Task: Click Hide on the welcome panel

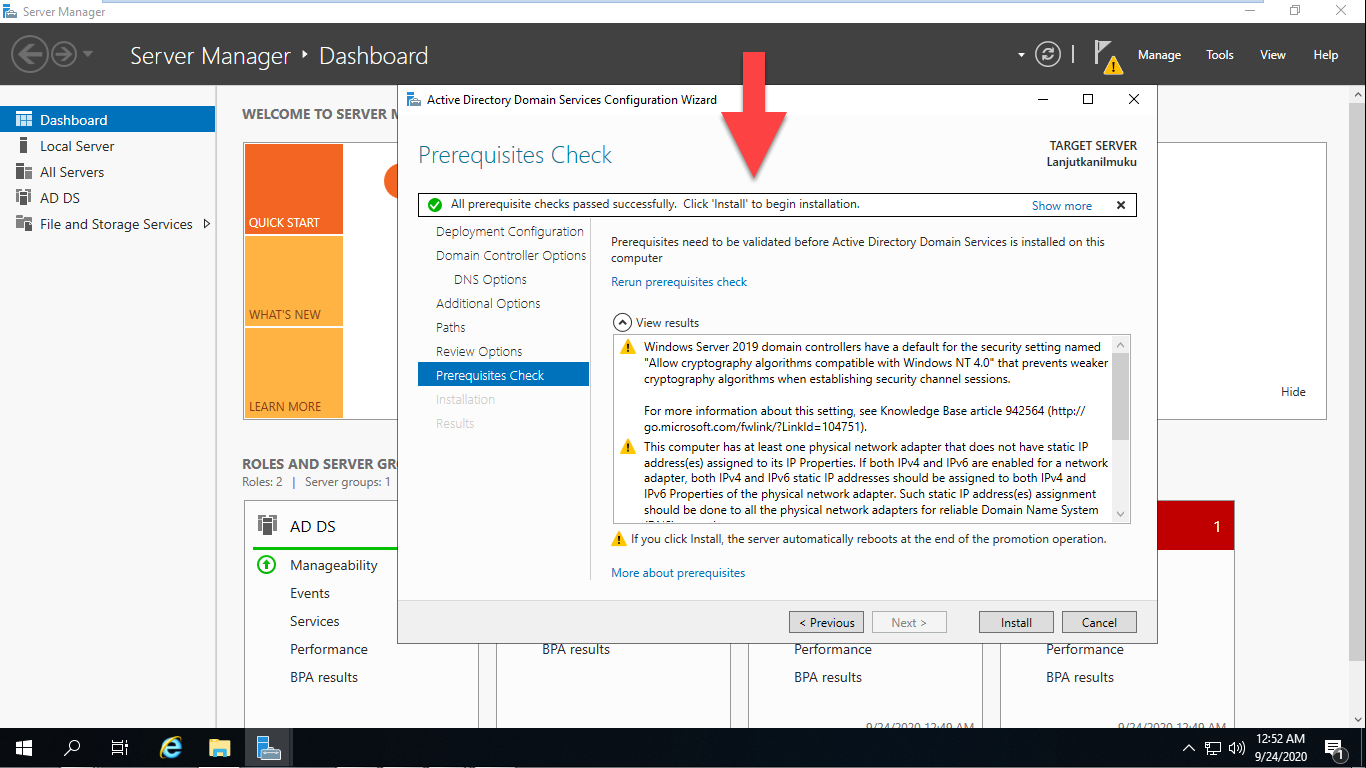Action: (1293, 392)
